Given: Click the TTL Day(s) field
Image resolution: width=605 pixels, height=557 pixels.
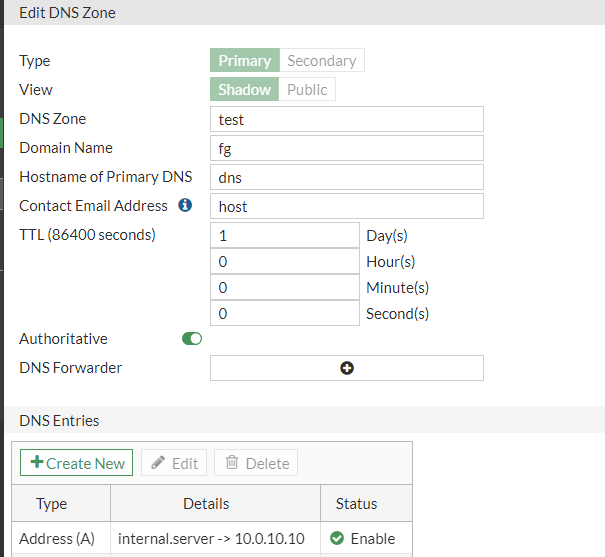Looking at the screenshot, I should coord(285,236).
